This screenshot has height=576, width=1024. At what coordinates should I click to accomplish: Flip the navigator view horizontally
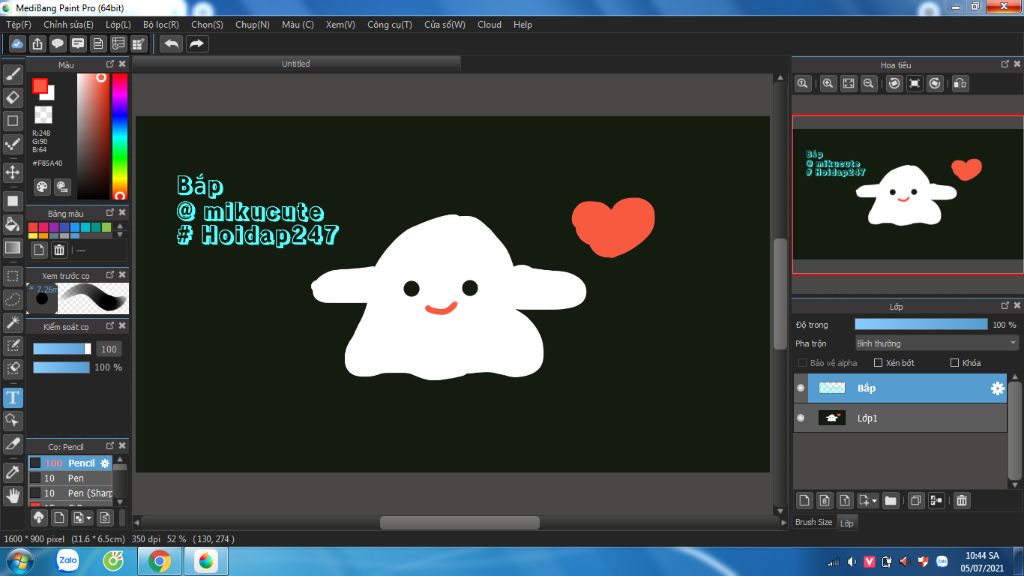[x=960, y=84]
